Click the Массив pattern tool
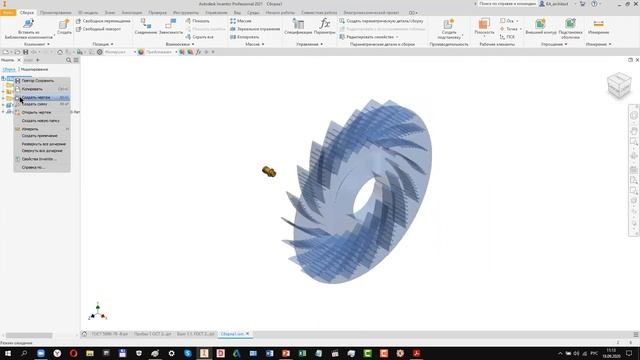The image size is (640, 360). click(x=241, y=21)
